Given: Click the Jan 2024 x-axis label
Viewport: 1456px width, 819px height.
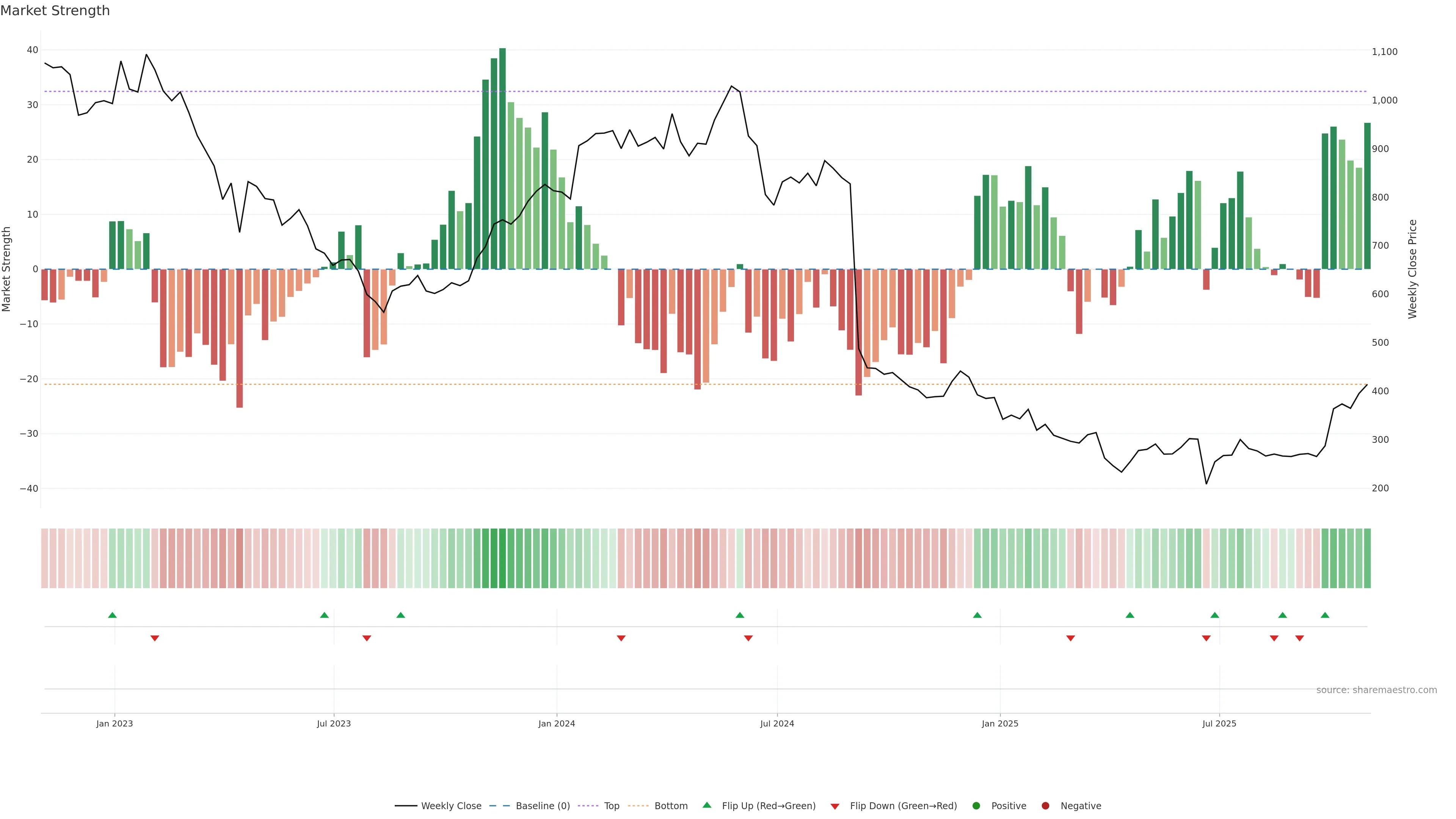Looking at the screenshot, I should [557, 723].
